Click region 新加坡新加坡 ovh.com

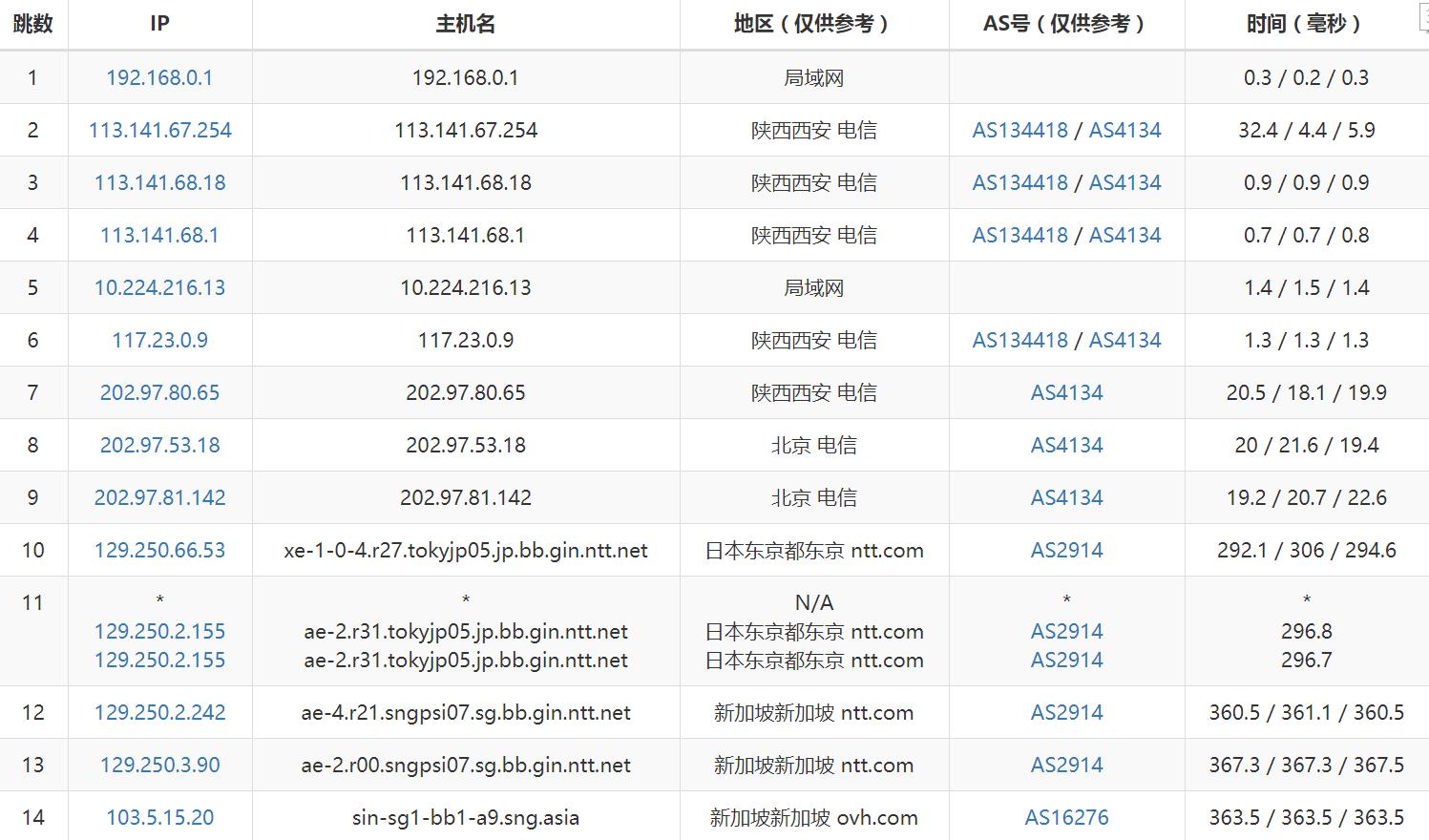tap(814, 818)
